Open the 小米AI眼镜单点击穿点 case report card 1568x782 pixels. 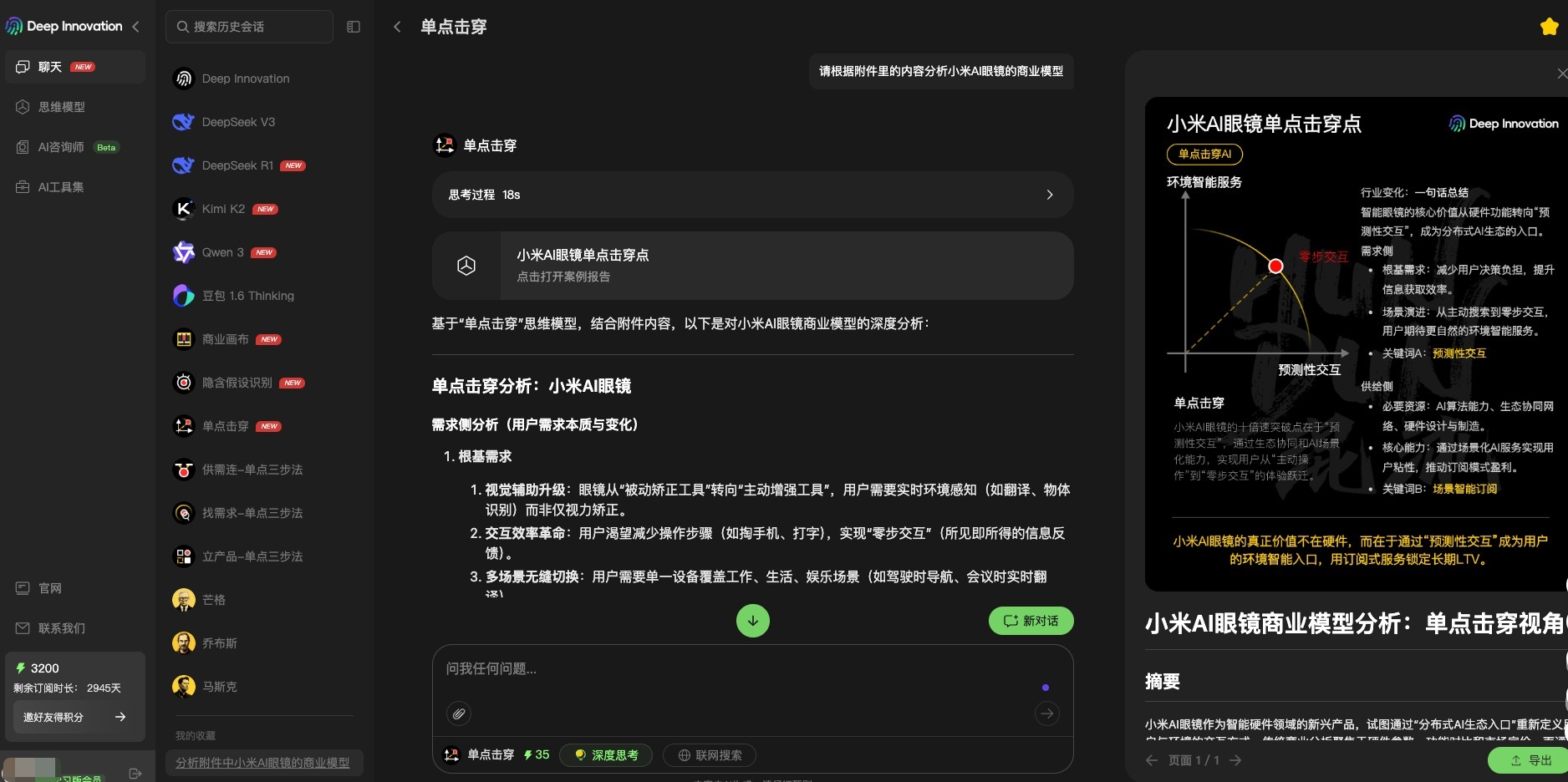tap(752, 266)
